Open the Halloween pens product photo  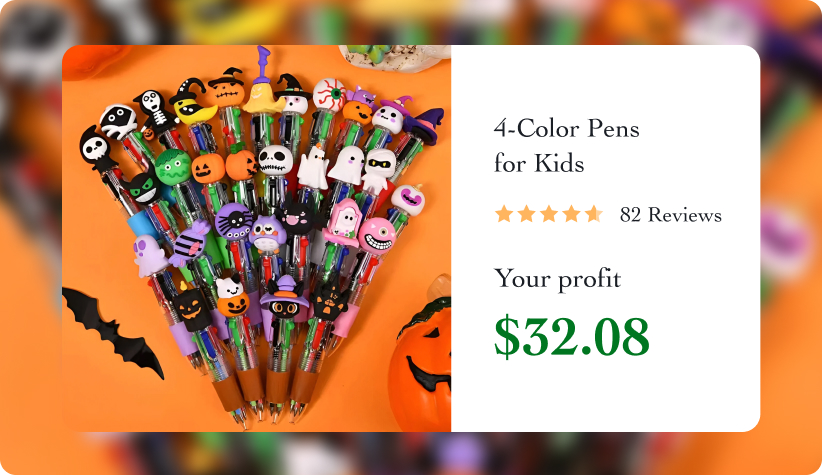pyautogui.click(x=256, y=239)
